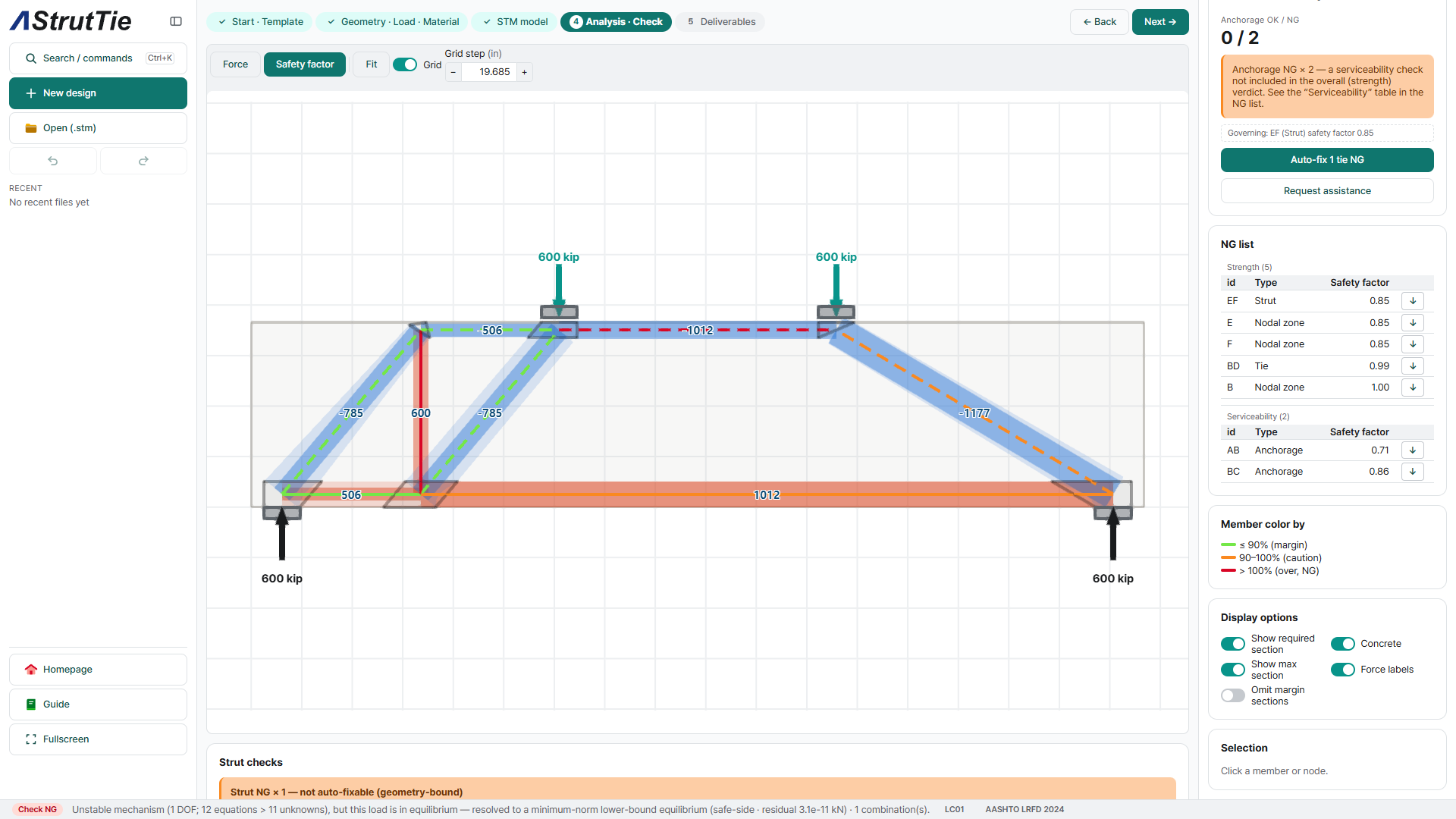
Task: Jump to nodal zone E arrow
Action: point(1413,323)
